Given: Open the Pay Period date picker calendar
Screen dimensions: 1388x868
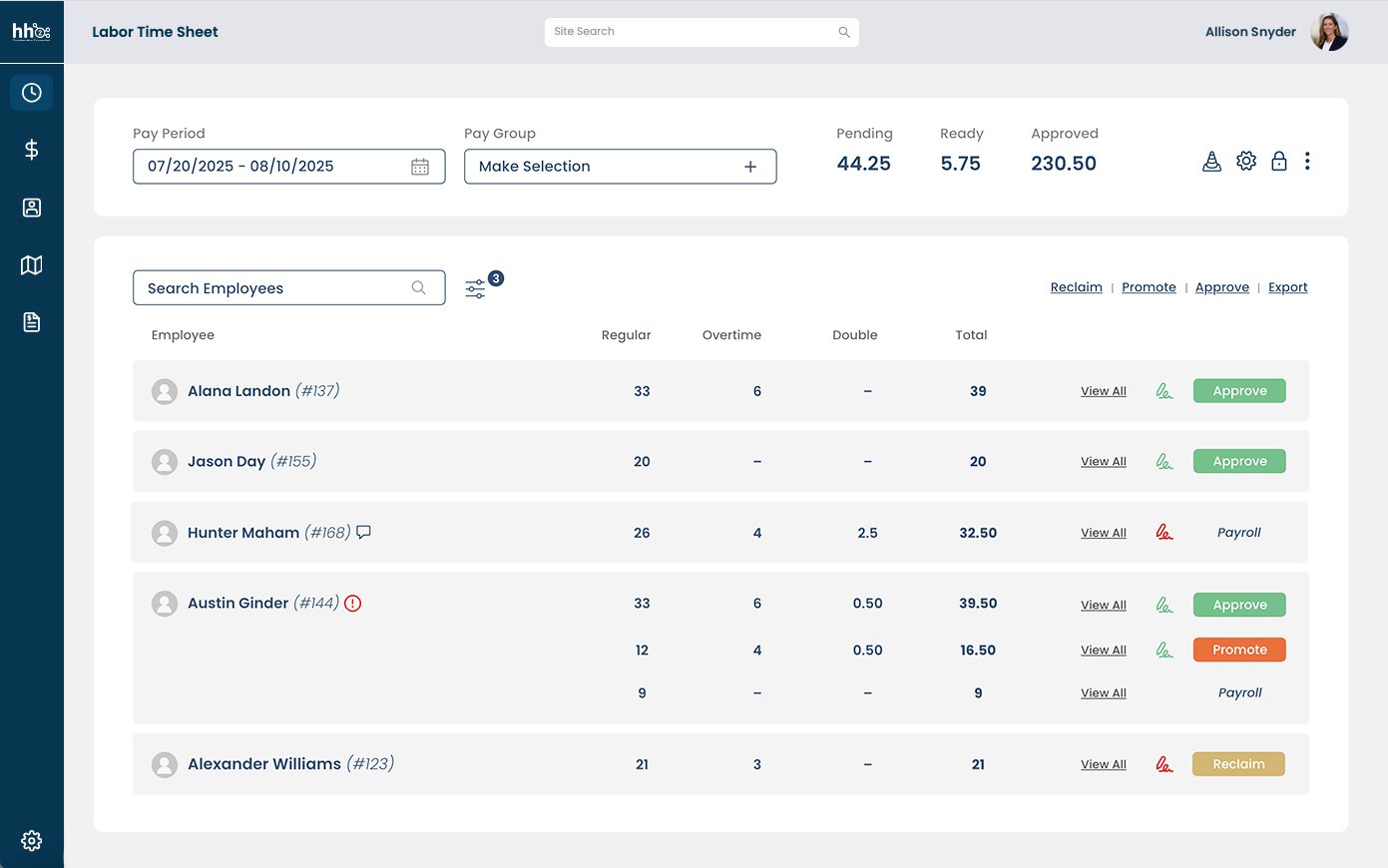Looking at the screenshot, I should [420, 167].
